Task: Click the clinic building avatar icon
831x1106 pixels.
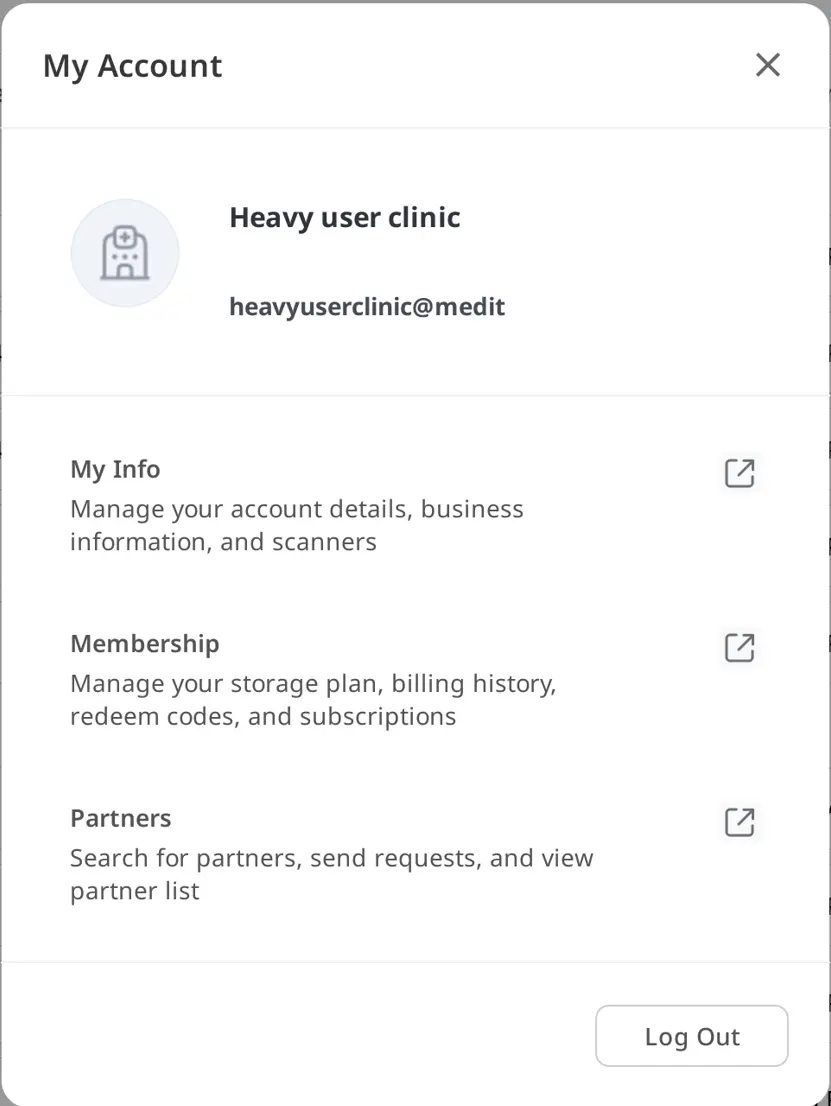Action: click(125, 253)
